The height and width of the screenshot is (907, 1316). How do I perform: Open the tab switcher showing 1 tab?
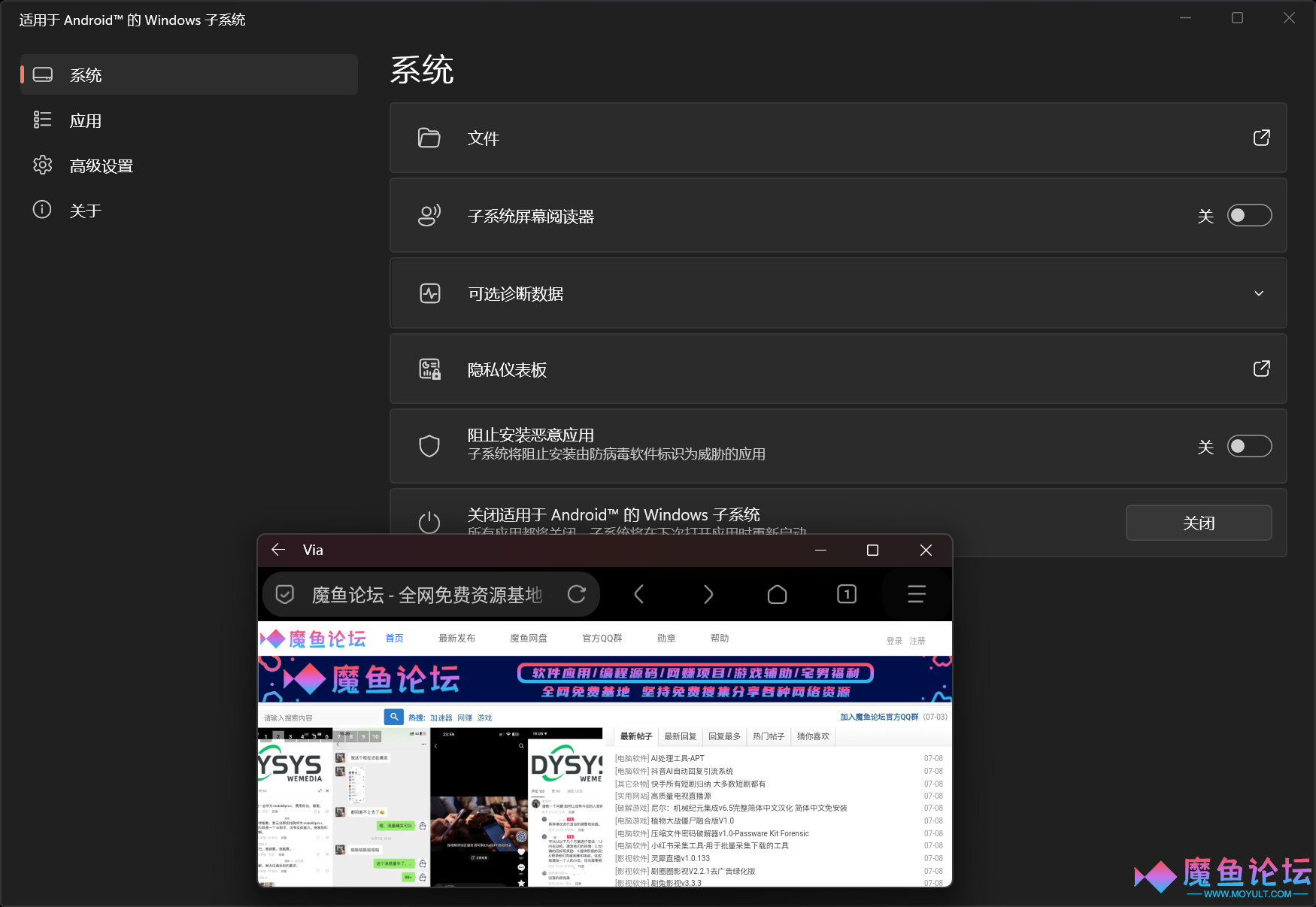point(847,594)
